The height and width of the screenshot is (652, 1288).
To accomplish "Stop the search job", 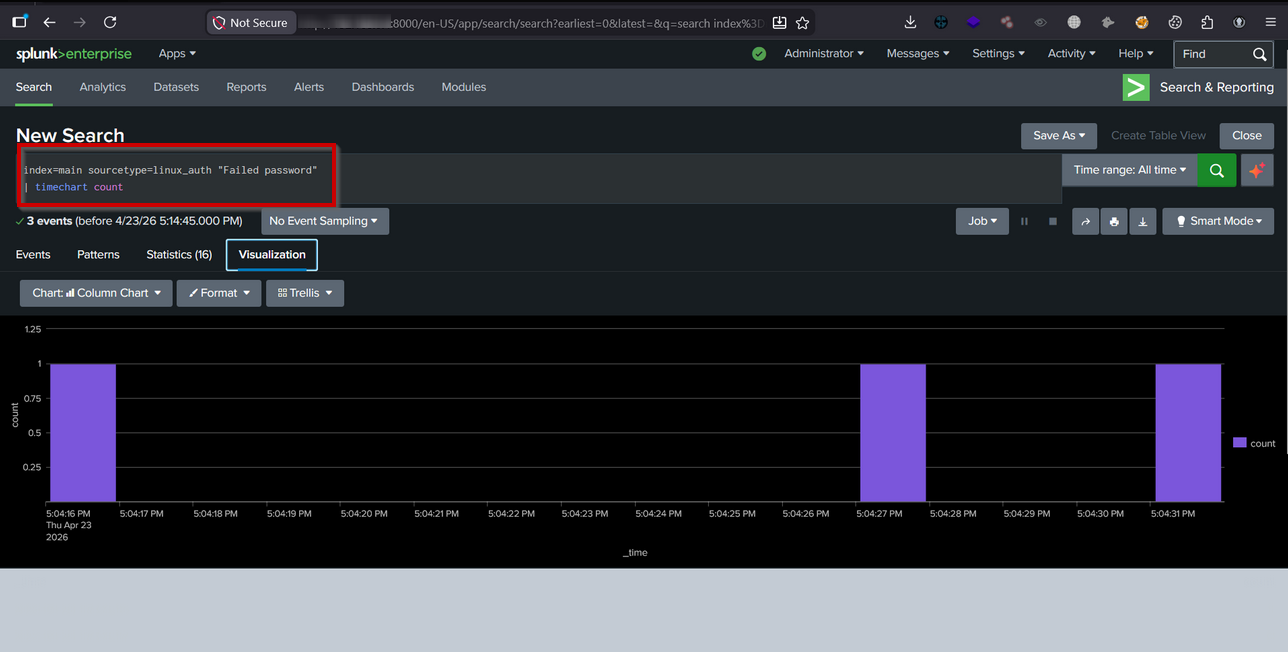I will (1052, 221).
